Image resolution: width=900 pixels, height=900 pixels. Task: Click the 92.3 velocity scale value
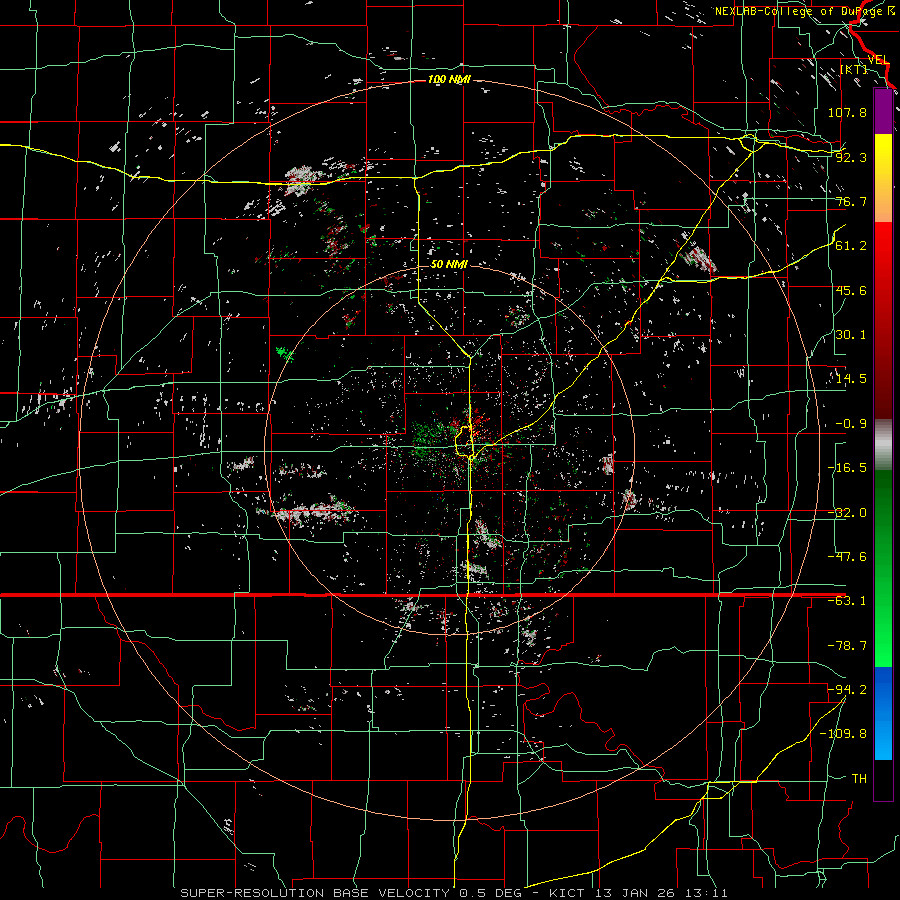[x=851, y=157]
